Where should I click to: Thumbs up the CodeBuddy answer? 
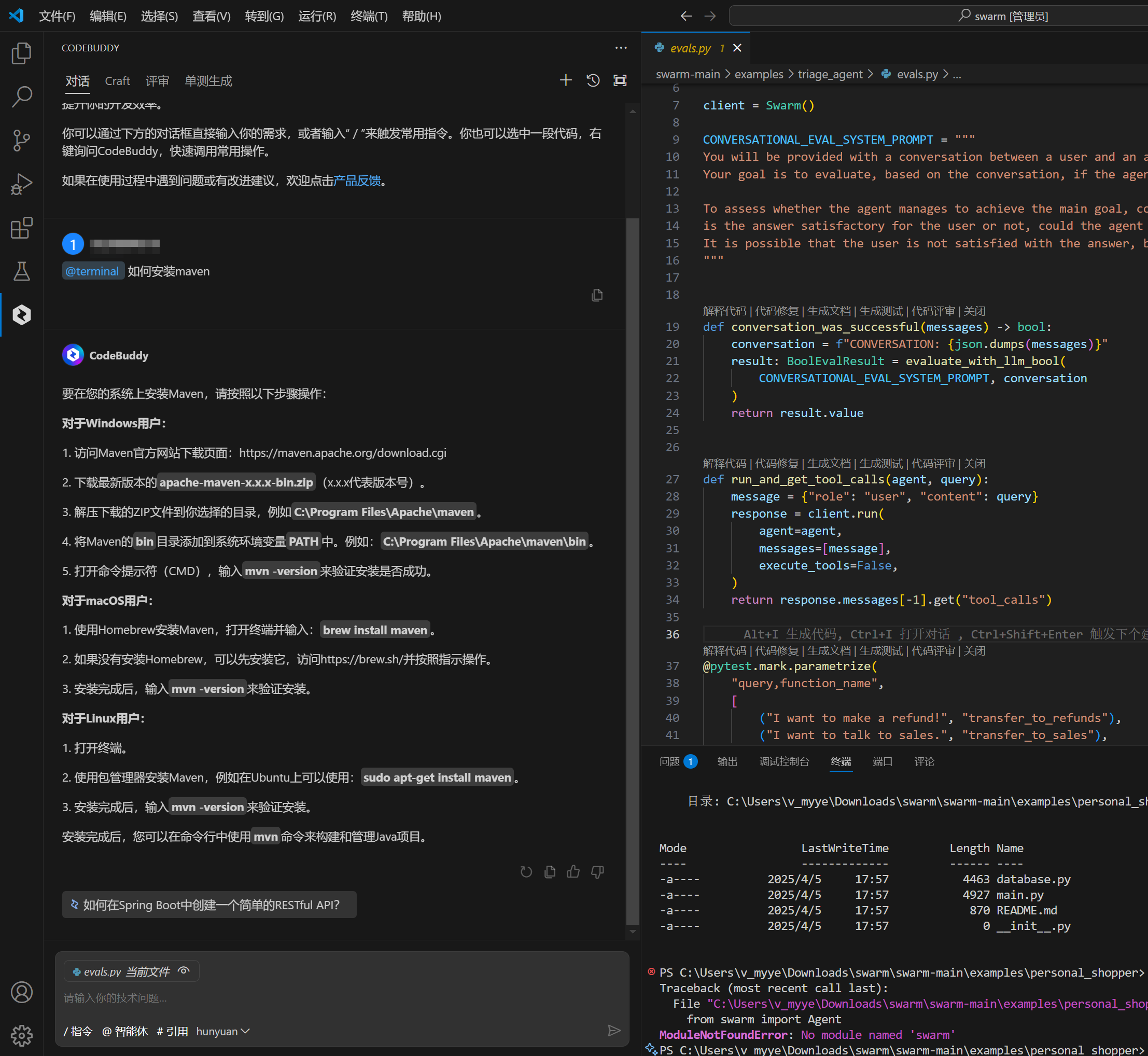(x=573, y=871)
